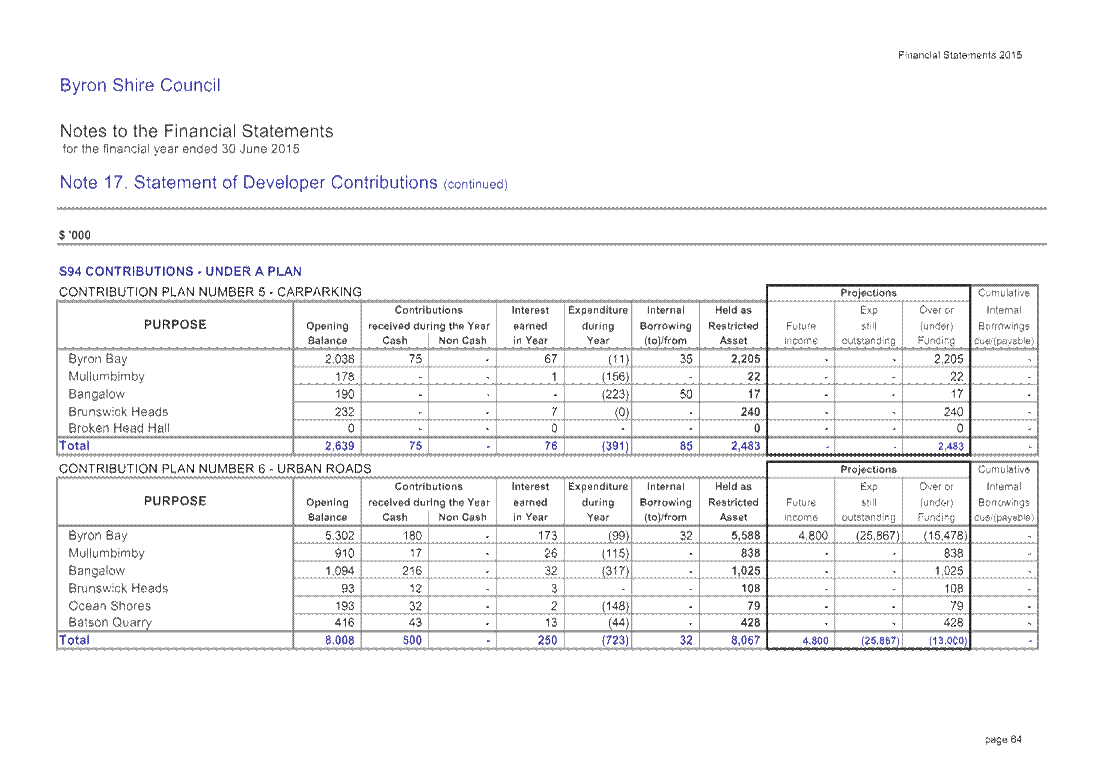
Task: Select 'Note 17. Statement of Developer Contributions' heading
Action: [248, 182]
